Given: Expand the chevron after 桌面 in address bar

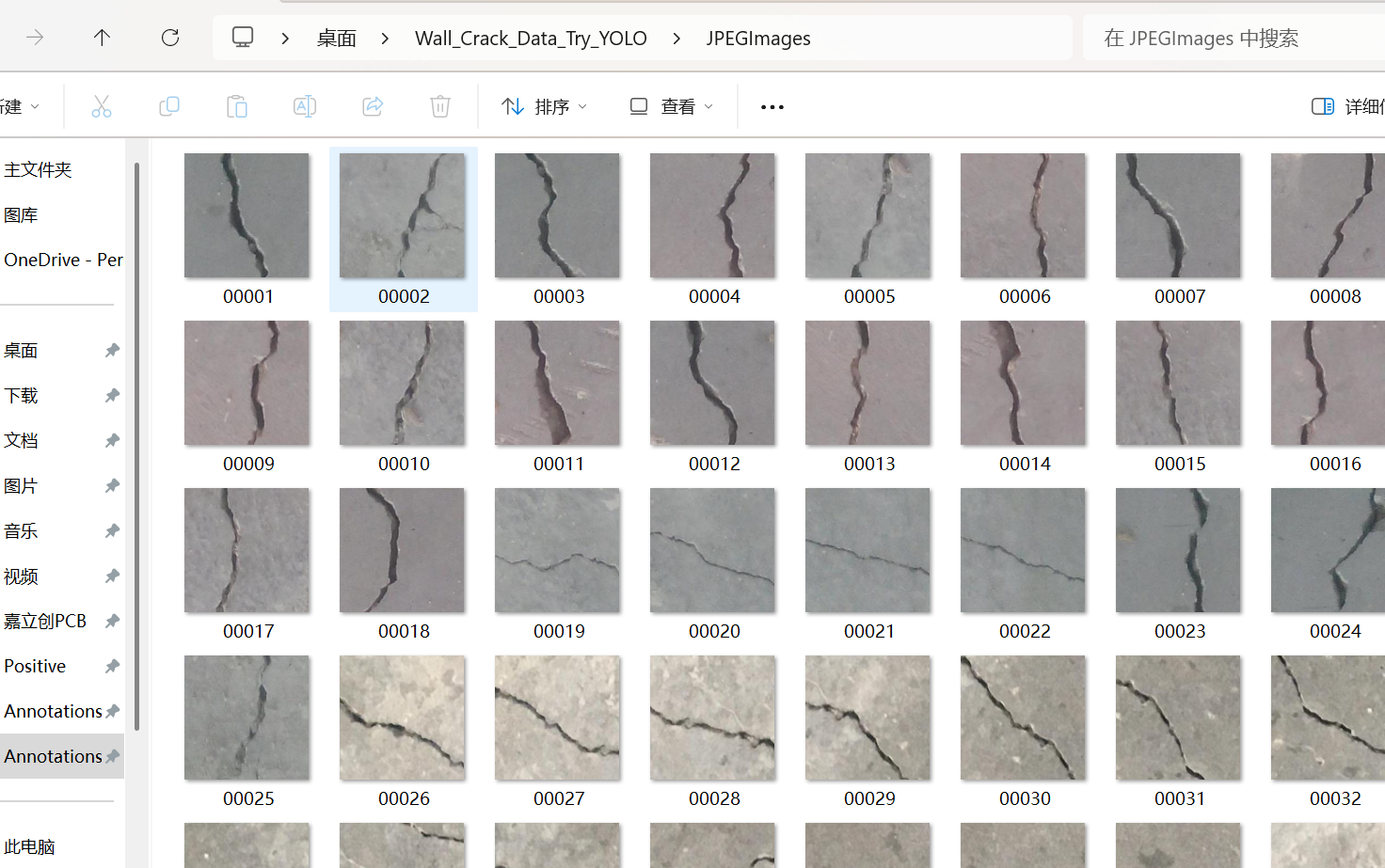Looking at the screenshot, I should point(385,39).
